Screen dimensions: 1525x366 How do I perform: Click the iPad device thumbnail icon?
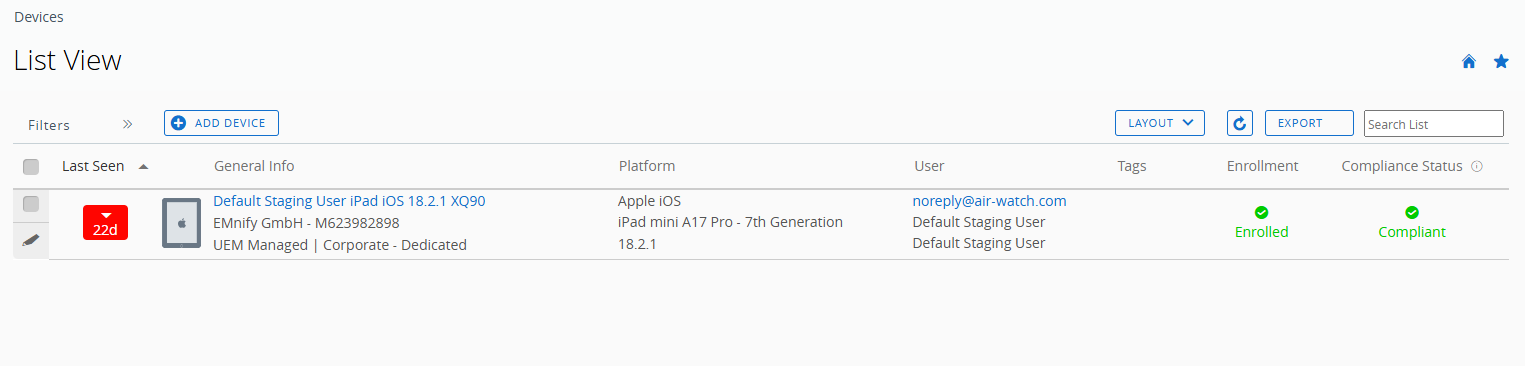tap(181, 223)
